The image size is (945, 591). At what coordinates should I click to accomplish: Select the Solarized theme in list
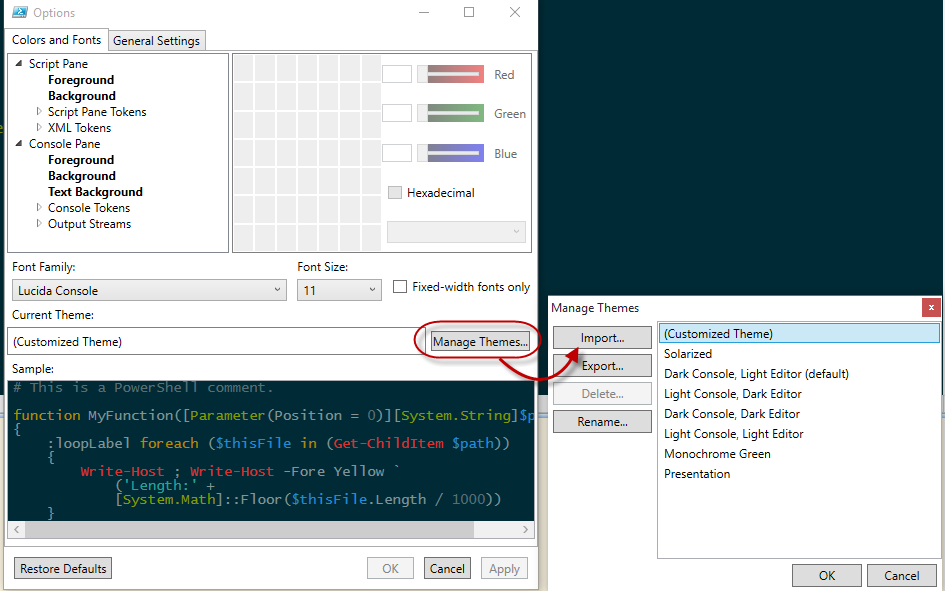[688, 354]
